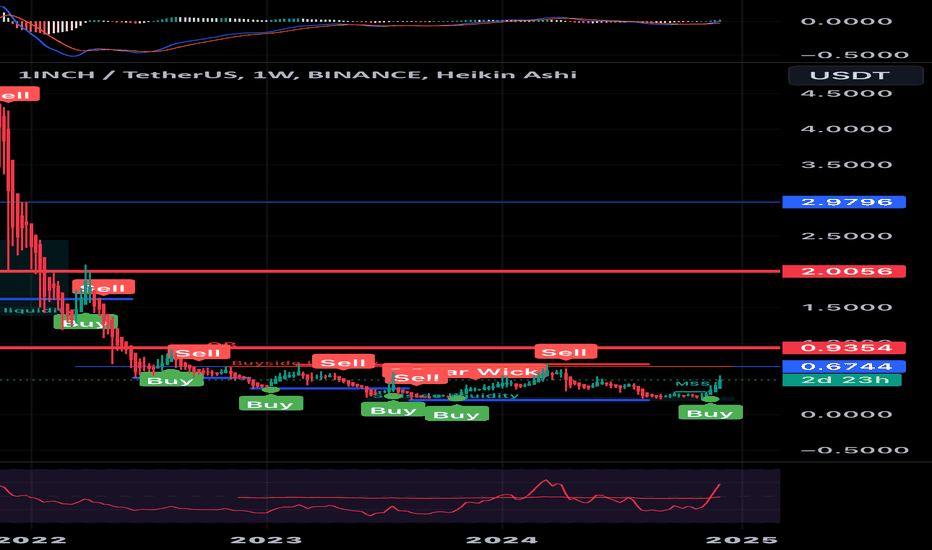Click the 4.0000 price axis value
The image size is (932, 550).
(x=846, y=129)
